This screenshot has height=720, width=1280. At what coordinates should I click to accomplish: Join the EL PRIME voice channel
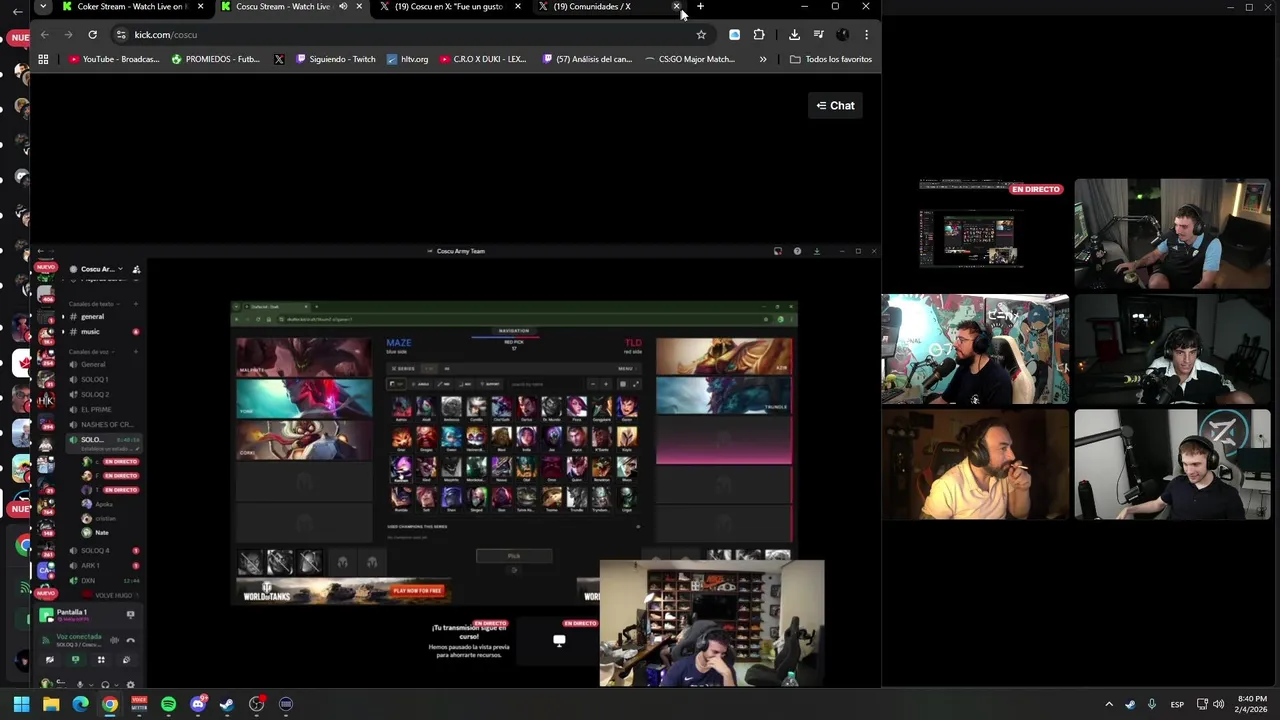click(96, 410)
